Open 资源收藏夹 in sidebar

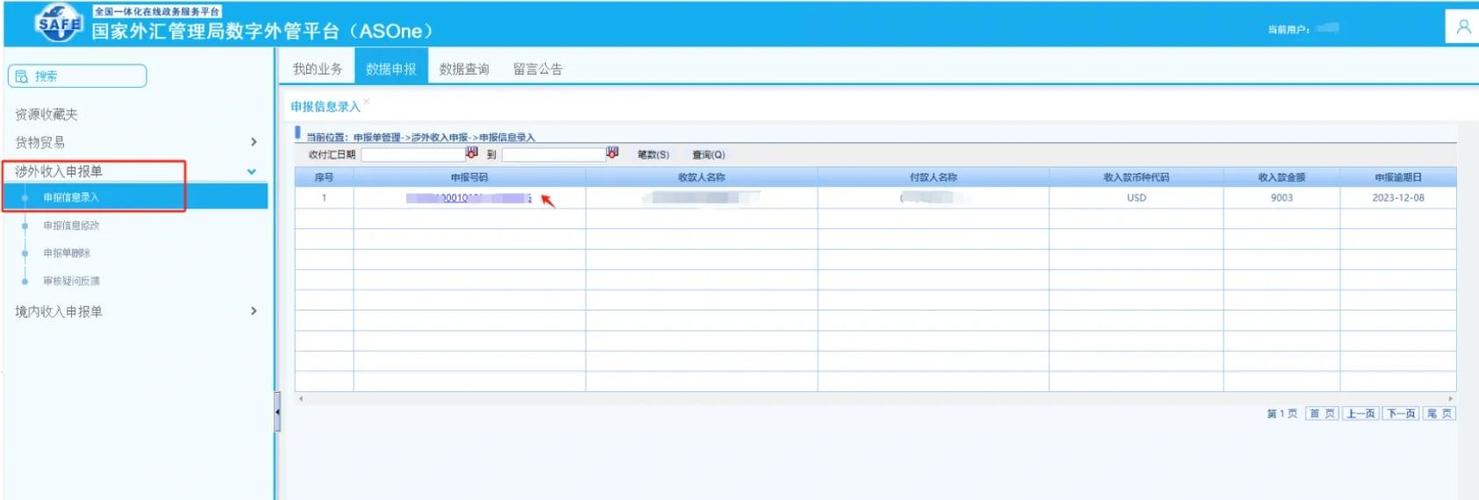[46, 115]
